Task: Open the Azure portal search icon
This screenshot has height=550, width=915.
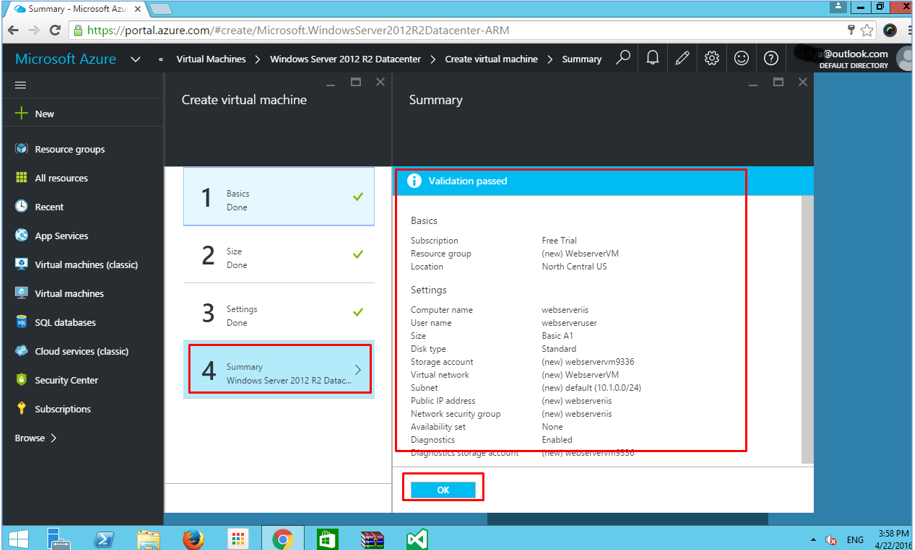Action: tap(623, 58)
